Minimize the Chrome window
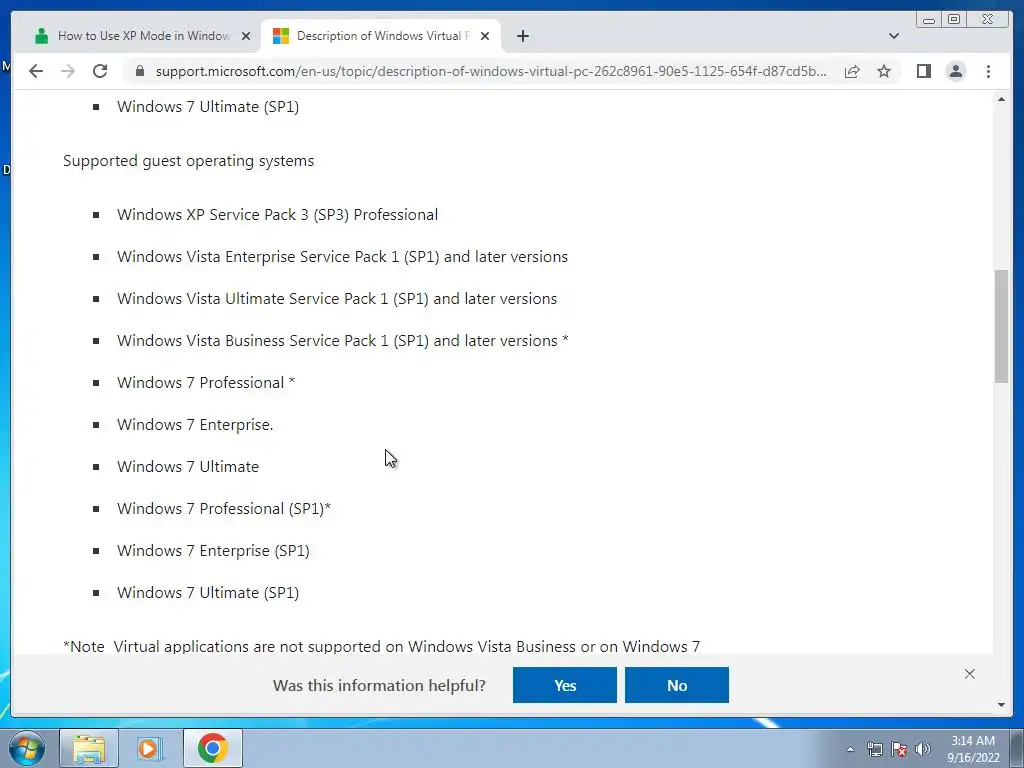 (929, 20)
